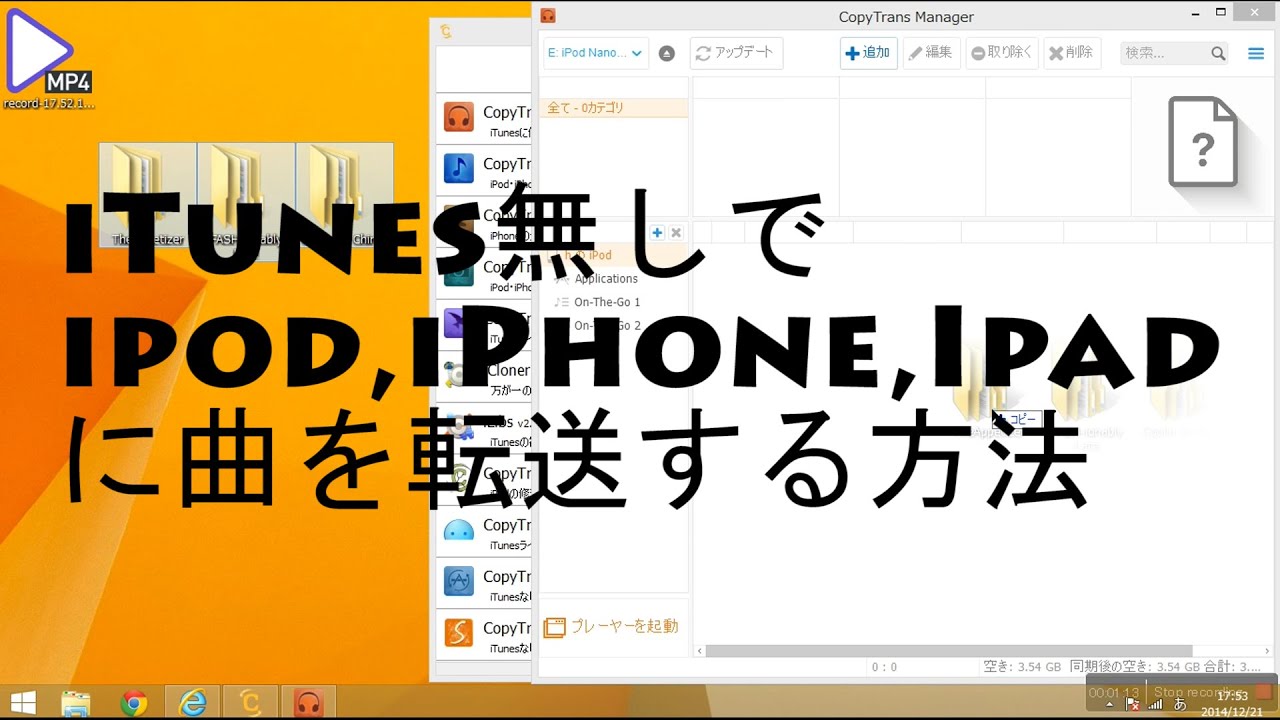The width and height of the screenshot is (1280, 720).
Task: Select the 全て - 0カテゴリ category row
Action: (x=613, y=108)
